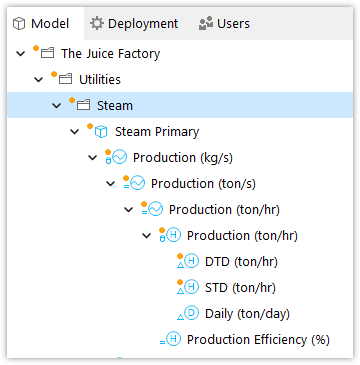Image resolution: width=360 pixels, height=365 pixels.
Task: Select the Production (kg/s) item
Action: [x=183, y=158]
